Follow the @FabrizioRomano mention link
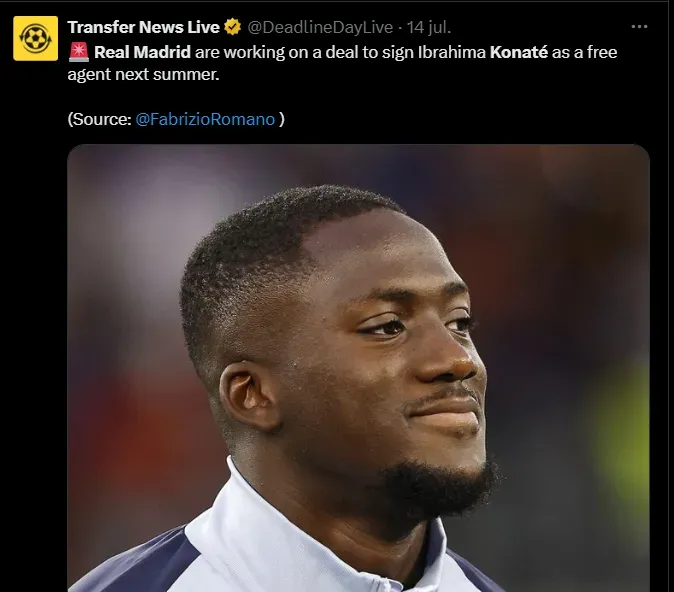Viewport: 674px width, 592px height. coord(205,119)
